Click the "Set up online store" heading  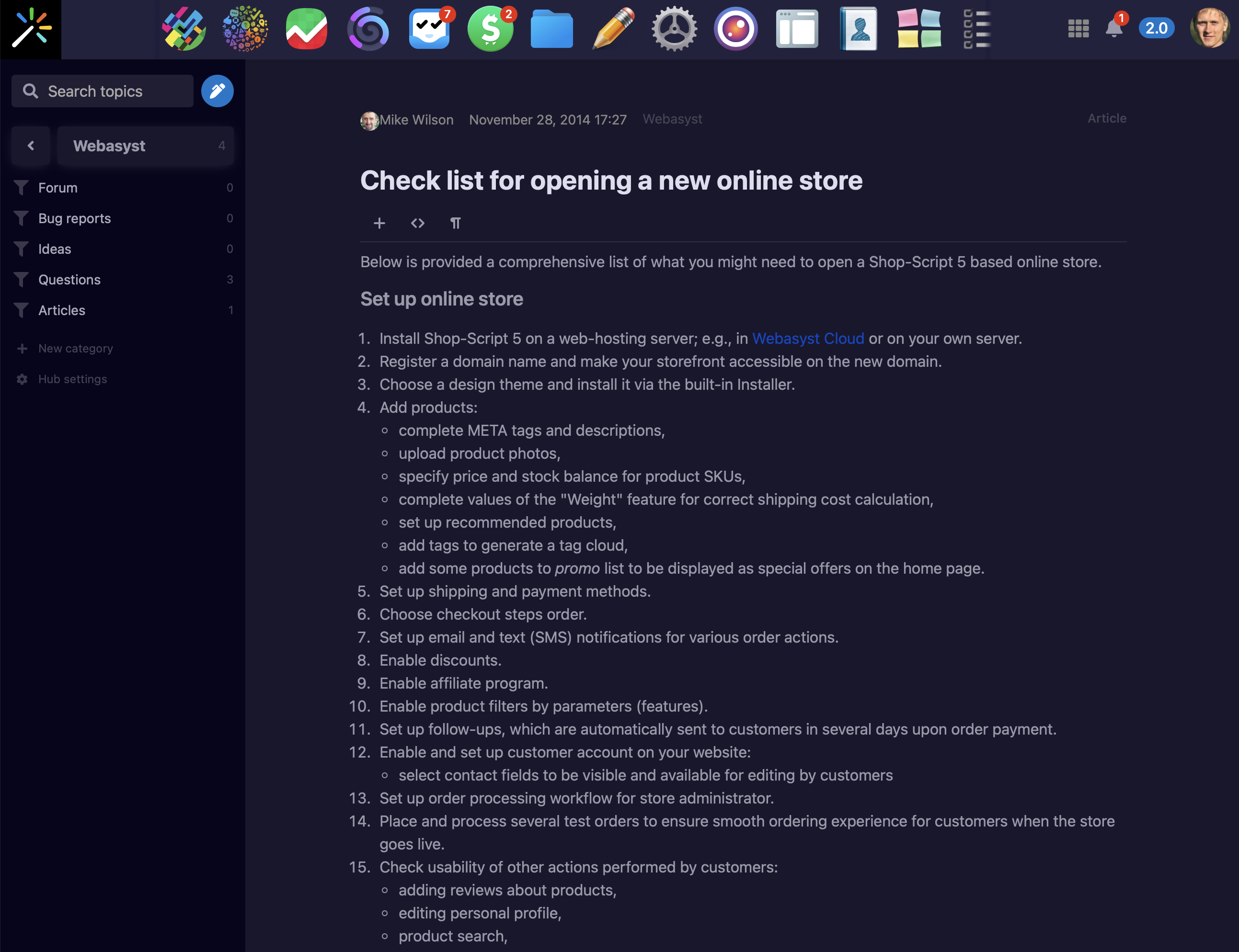coord(442,299)
